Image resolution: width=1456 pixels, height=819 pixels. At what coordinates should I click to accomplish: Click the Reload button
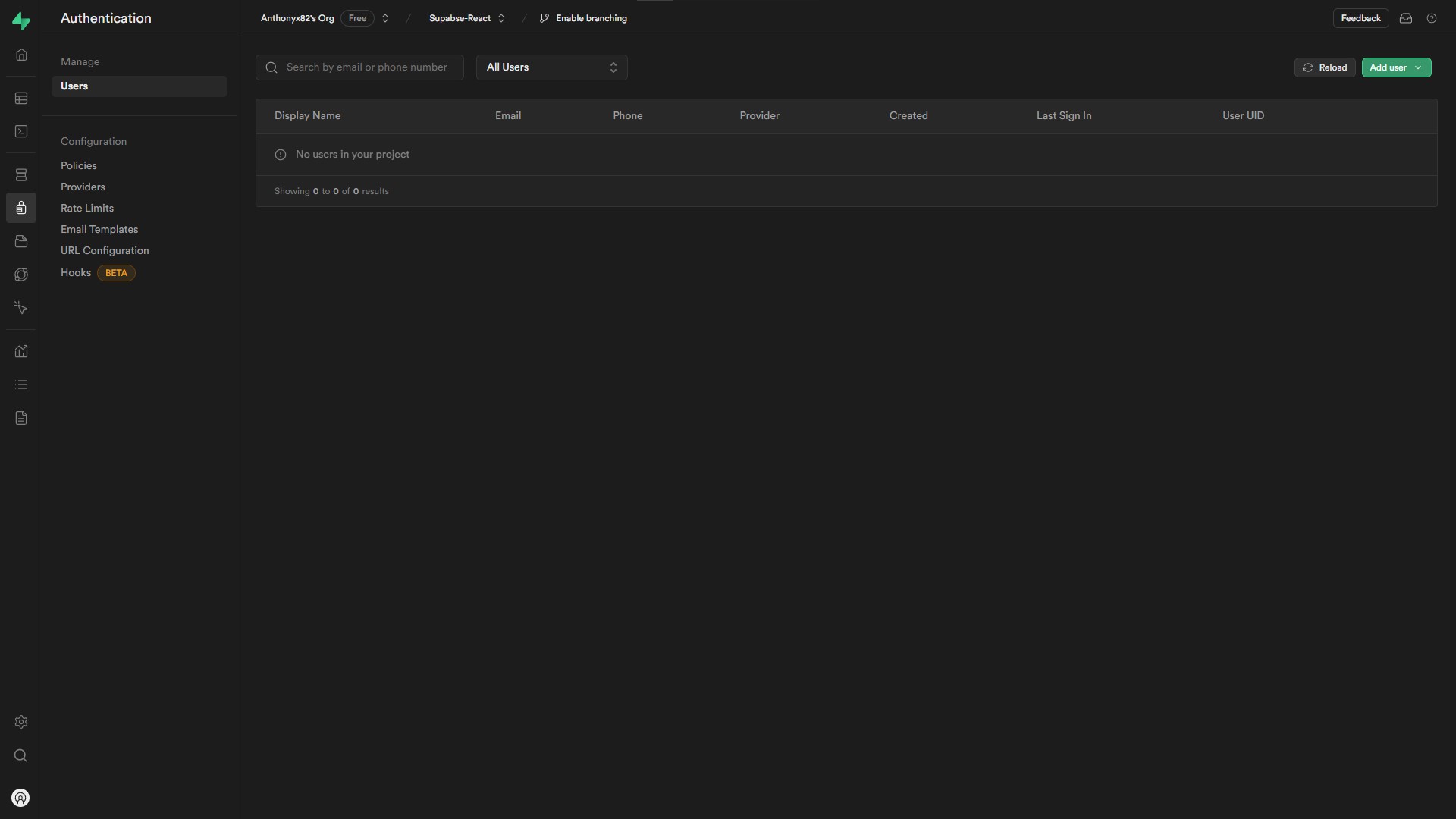[x=1324, y=67]
